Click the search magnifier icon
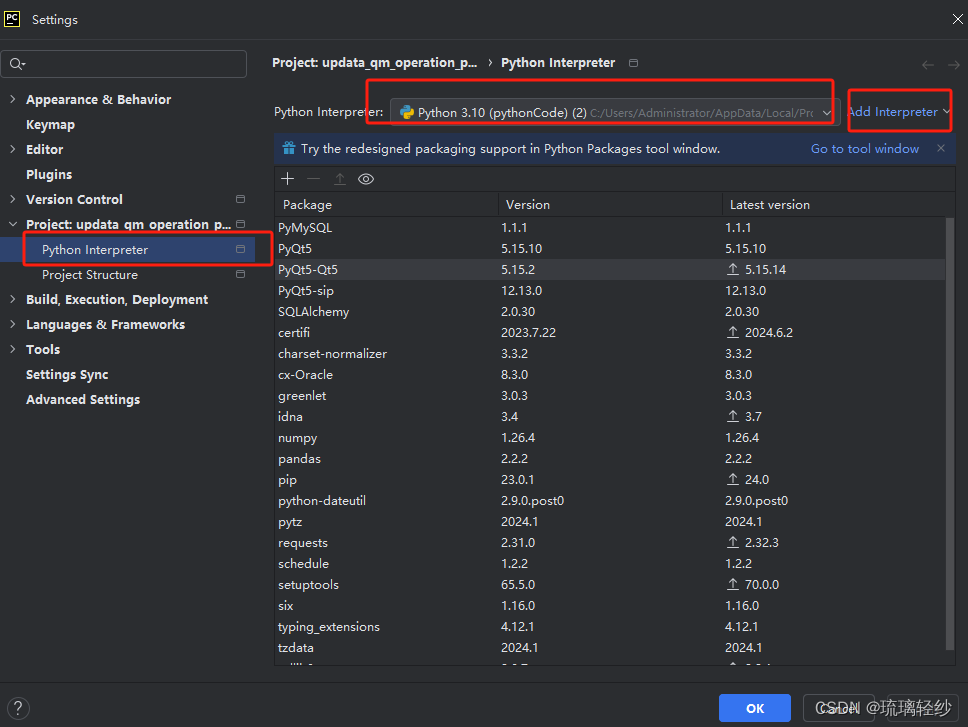This screenshot has height=727, width=968. 17,64
